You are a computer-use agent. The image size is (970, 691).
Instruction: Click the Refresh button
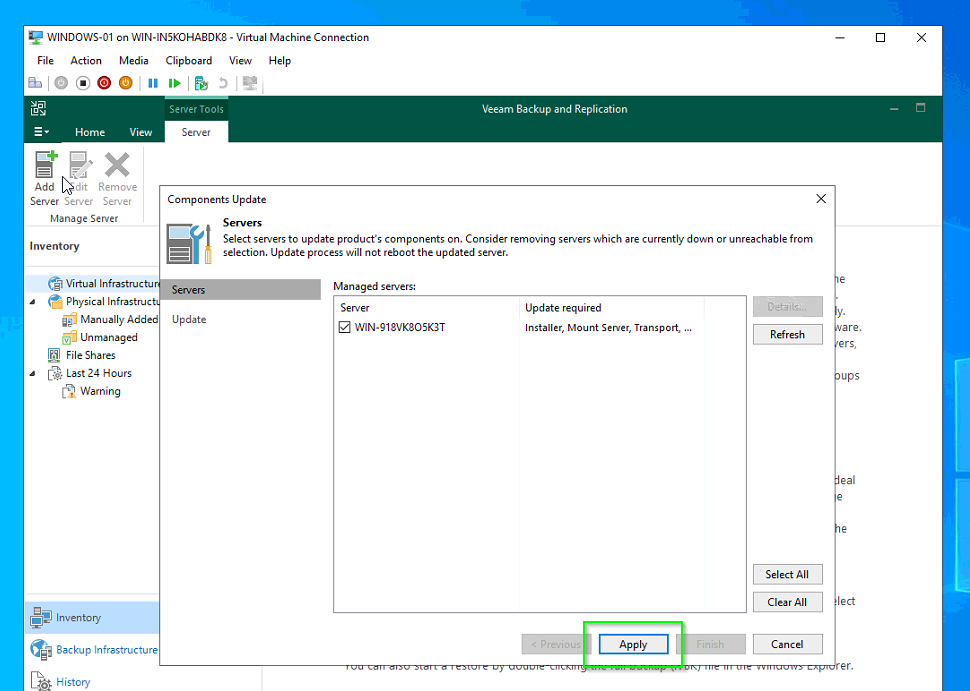(x=787, y=334)
